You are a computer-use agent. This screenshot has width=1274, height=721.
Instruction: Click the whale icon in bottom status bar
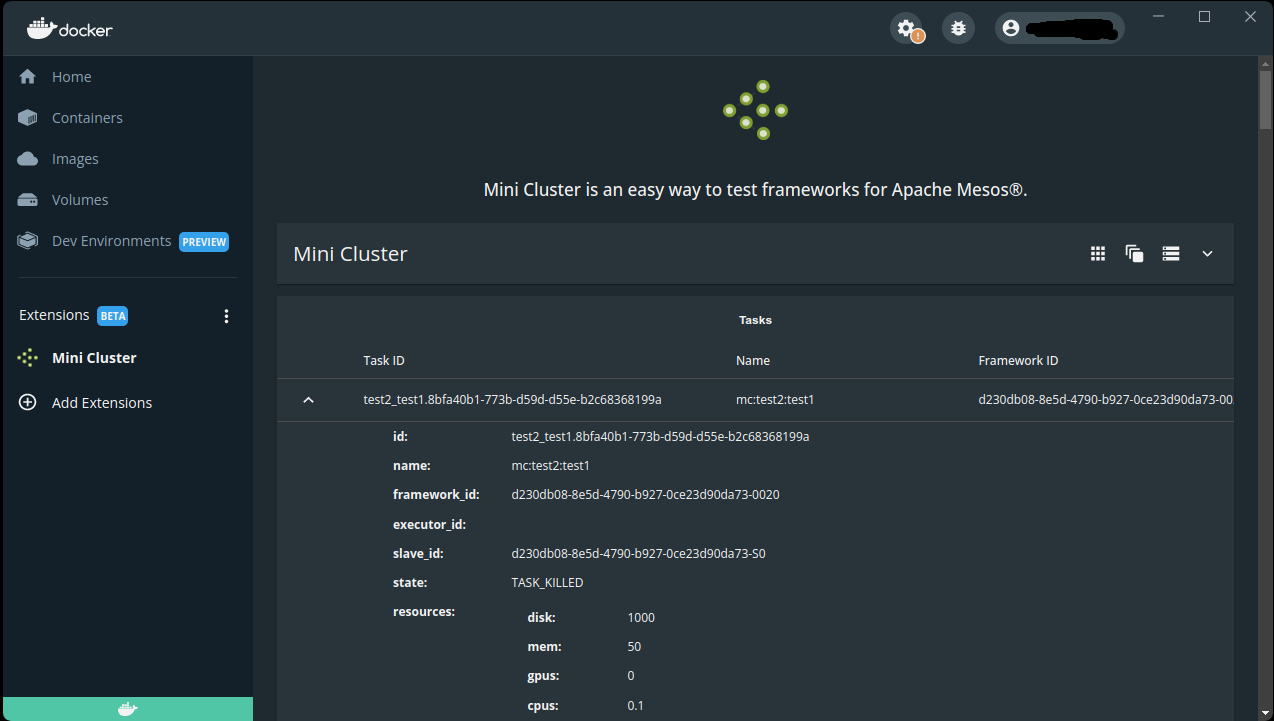[127, 709]
